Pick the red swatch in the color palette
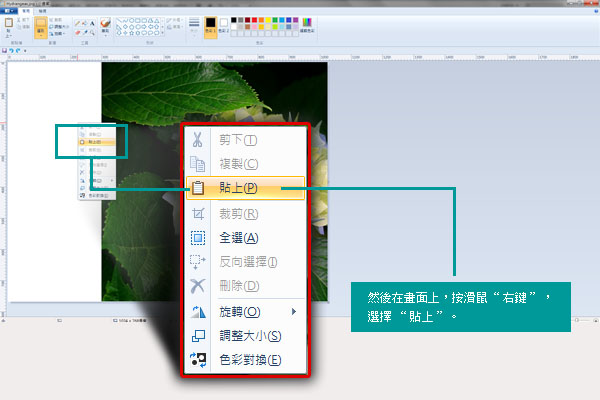Viewport: 600px width, 400px height. tap(254, 20)
